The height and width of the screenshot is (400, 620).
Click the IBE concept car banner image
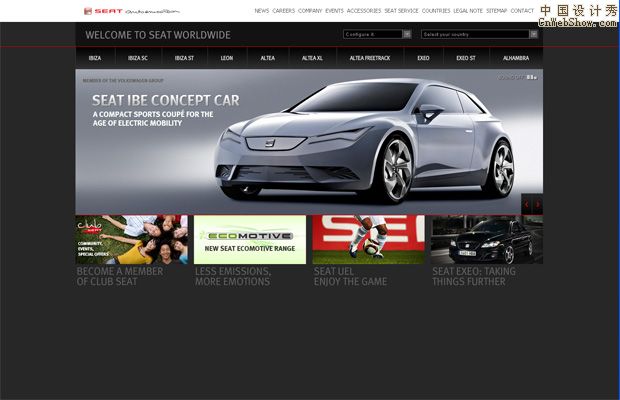[309, 142]
